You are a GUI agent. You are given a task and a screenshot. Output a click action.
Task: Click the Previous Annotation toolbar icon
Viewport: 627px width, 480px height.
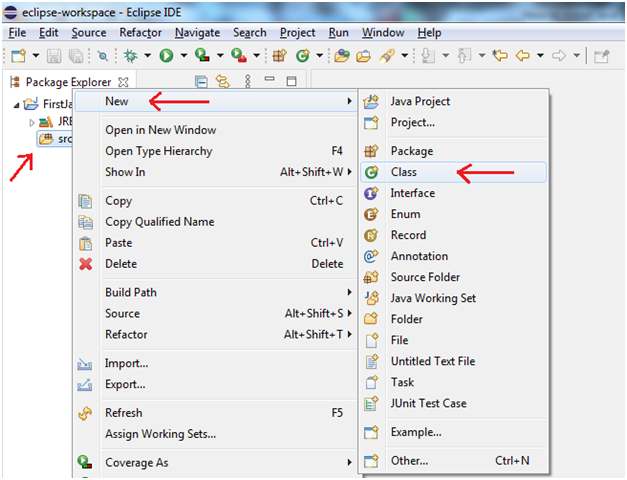464,56
